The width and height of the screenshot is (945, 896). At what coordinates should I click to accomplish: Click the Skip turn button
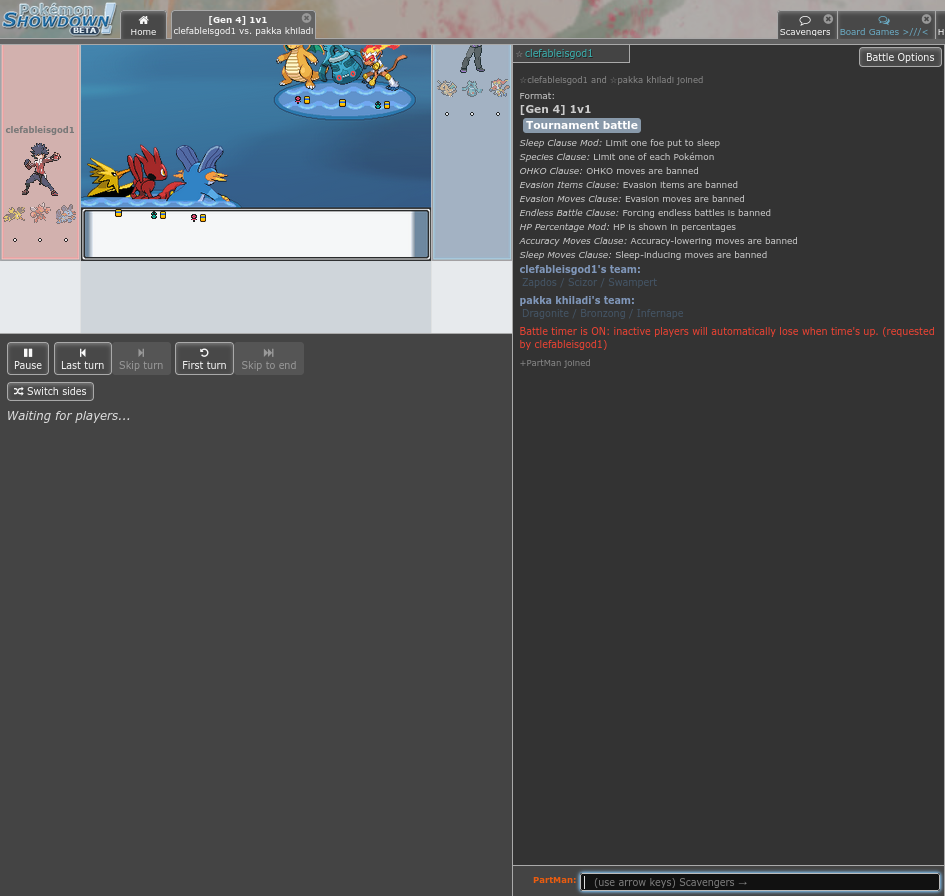(141, 359)
